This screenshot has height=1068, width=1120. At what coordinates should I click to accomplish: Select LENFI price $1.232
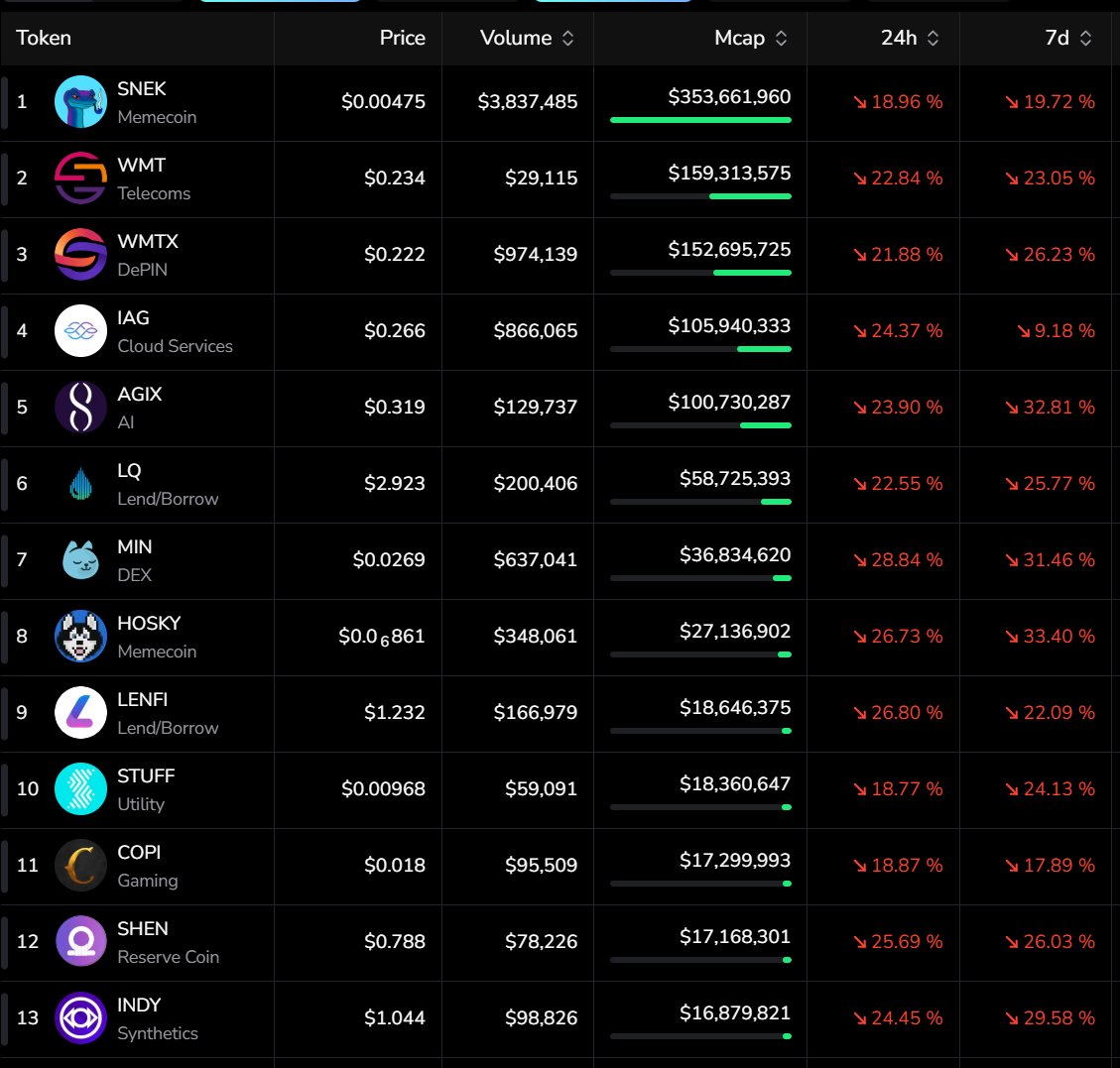(394, 712)
